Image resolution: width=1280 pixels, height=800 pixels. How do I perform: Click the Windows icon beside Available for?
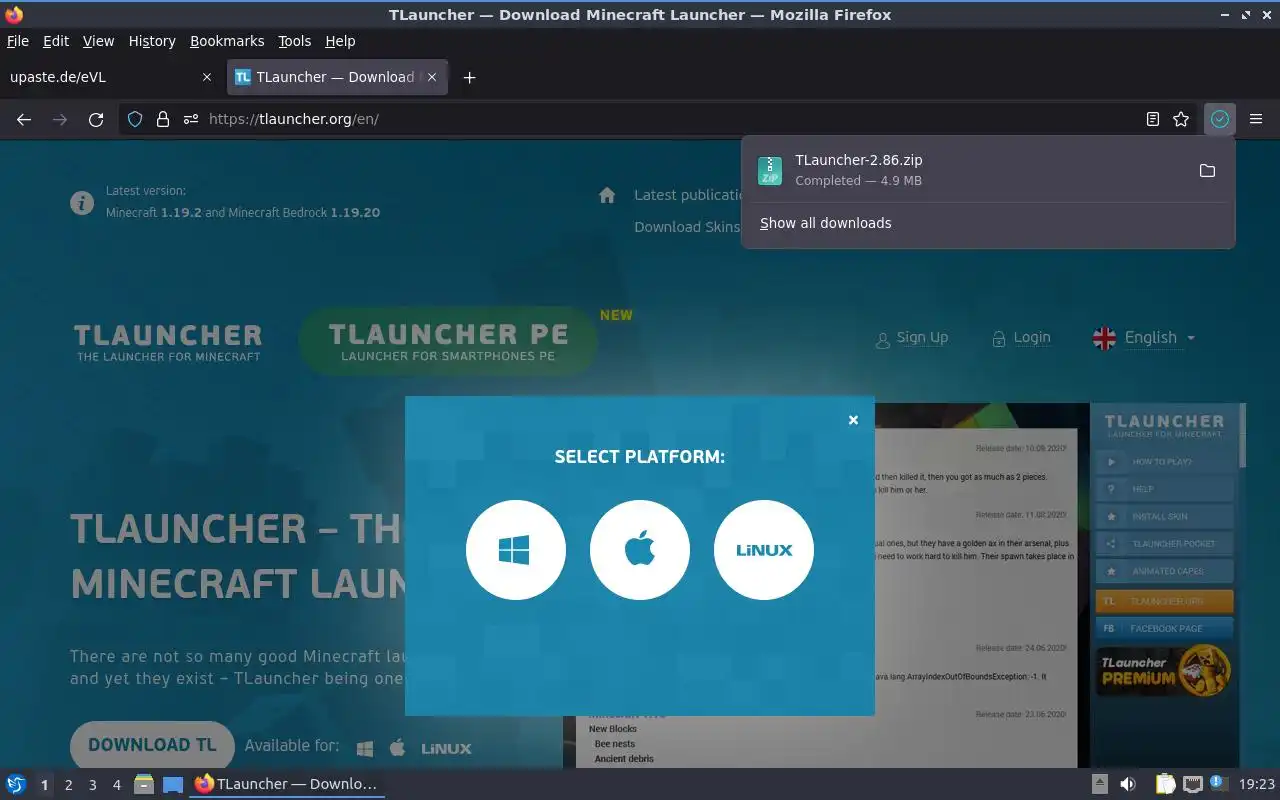coord(365,748)
